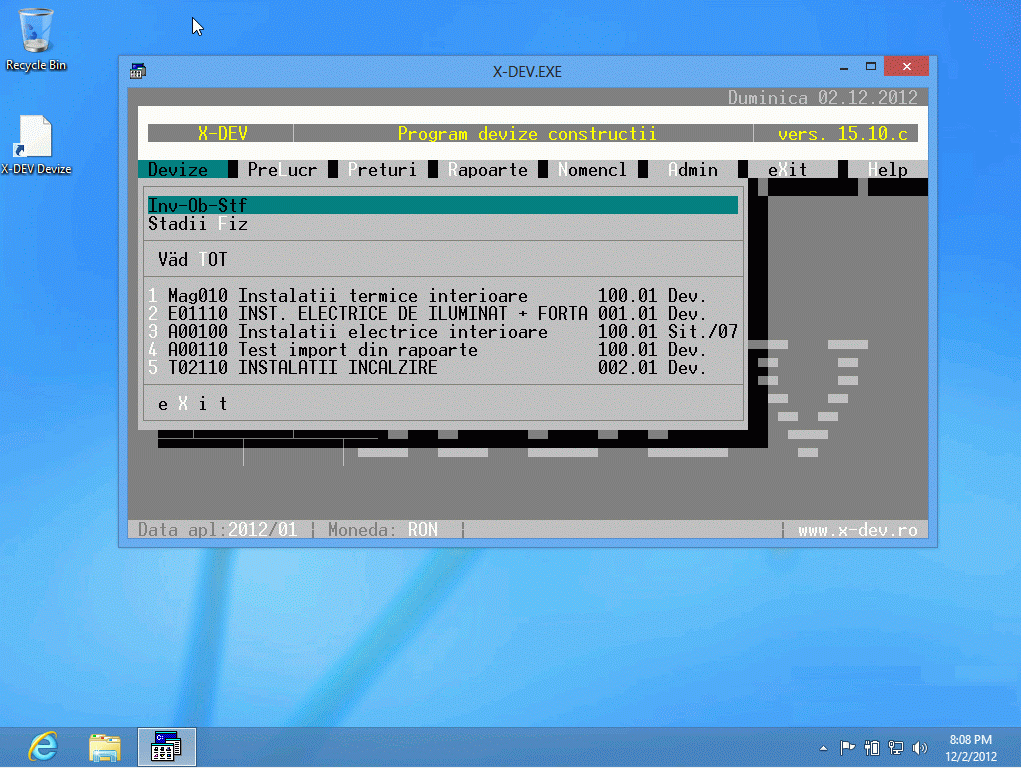1021x768 pixels.
Task: Click the Action Center flag tray icon
Action: [x=847, y=747]
